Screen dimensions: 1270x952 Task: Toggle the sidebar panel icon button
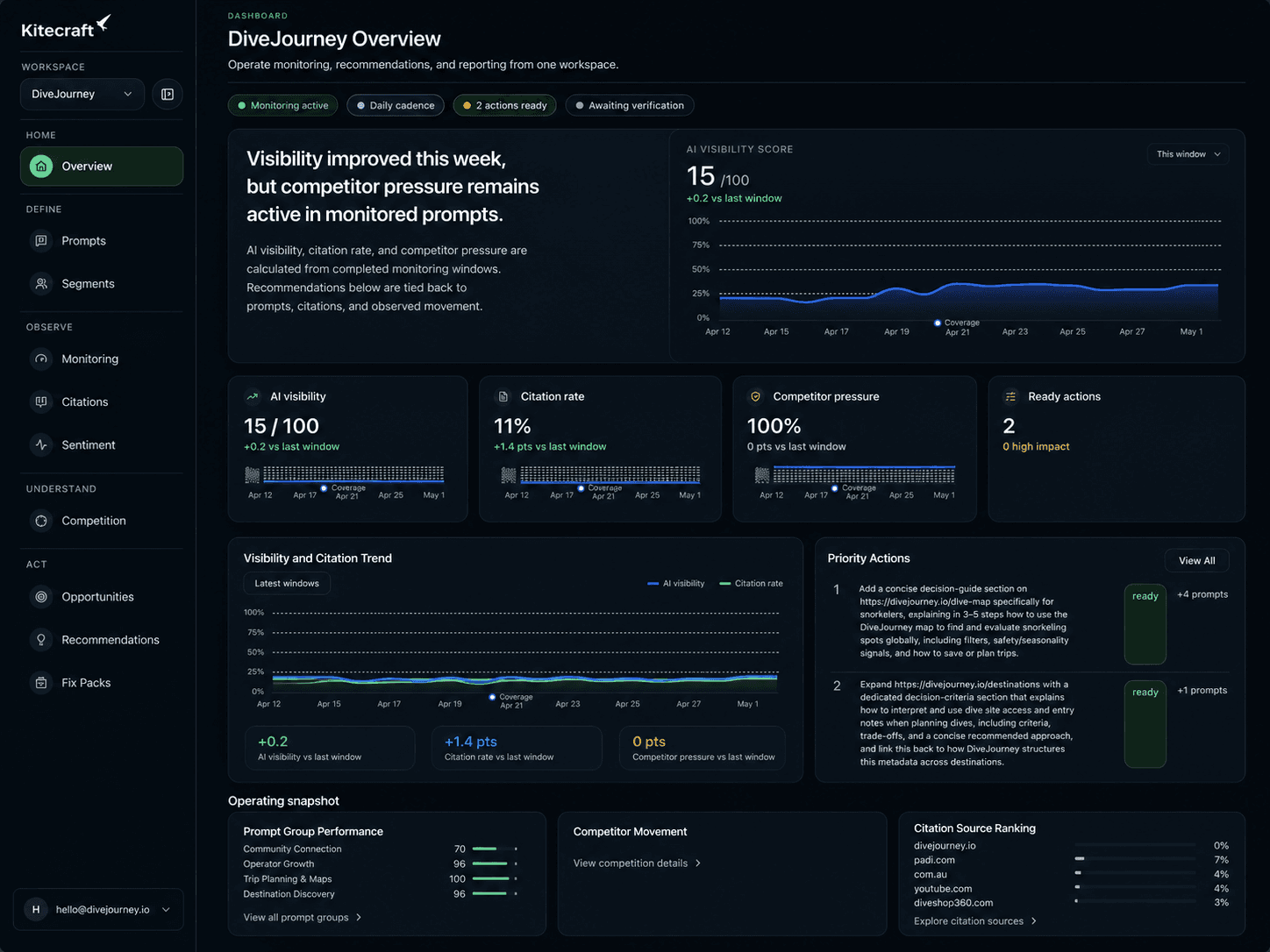[x=168, y=94]
